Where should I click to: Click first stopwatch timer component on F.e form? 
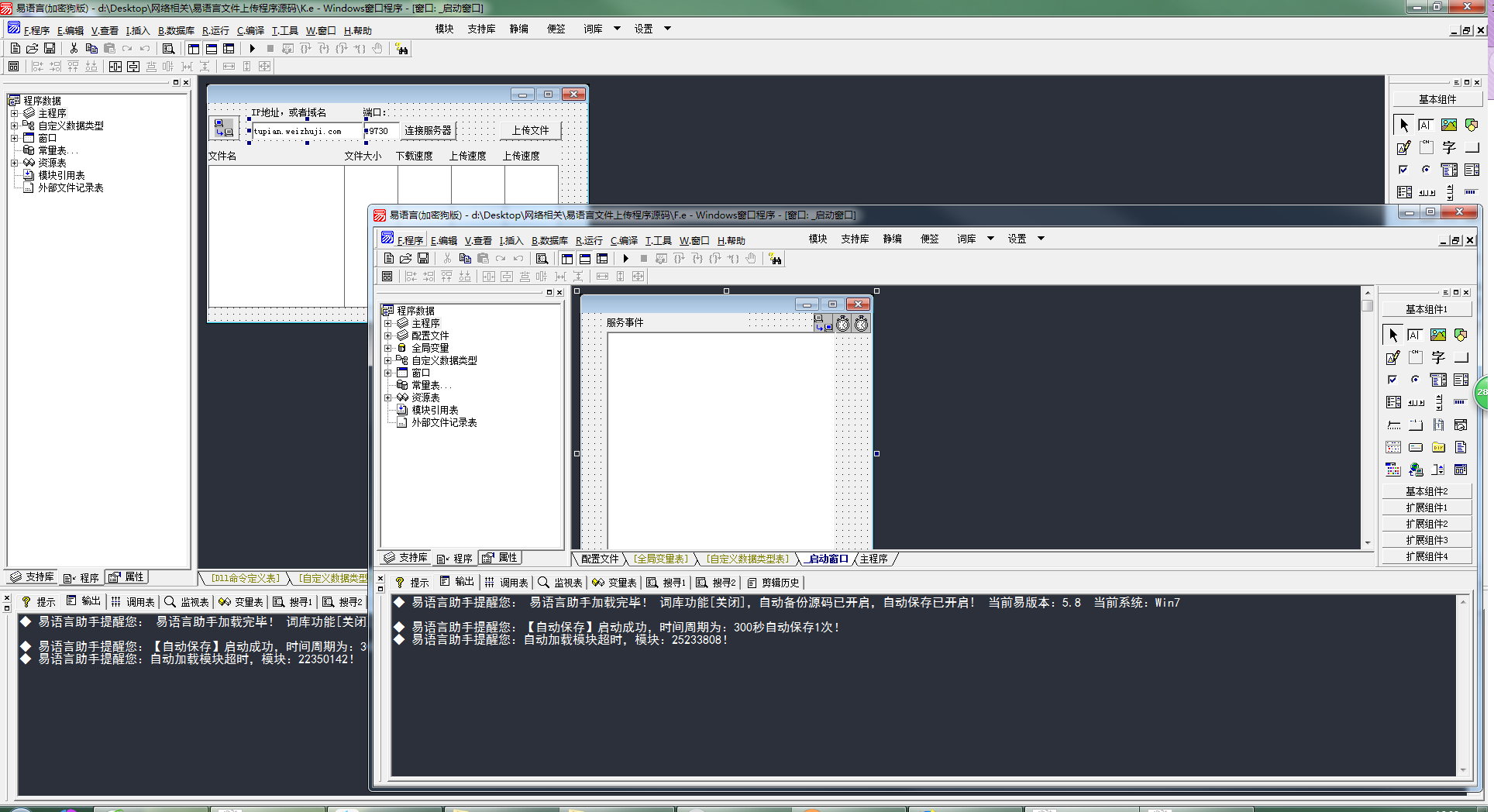pos(842,324)
